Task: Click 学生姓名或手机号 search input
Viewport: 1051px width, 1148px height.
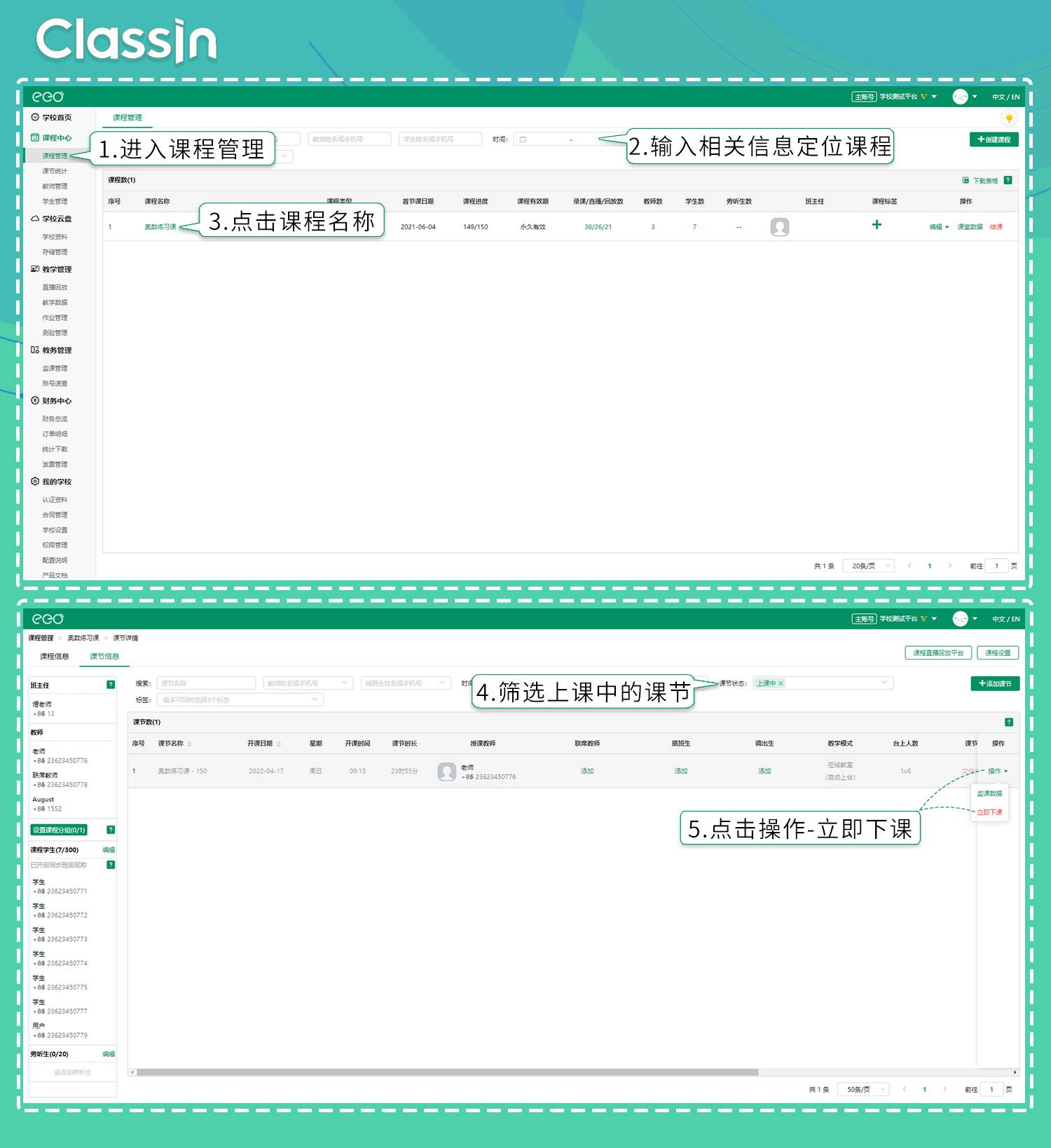Action: coord(441,139)
